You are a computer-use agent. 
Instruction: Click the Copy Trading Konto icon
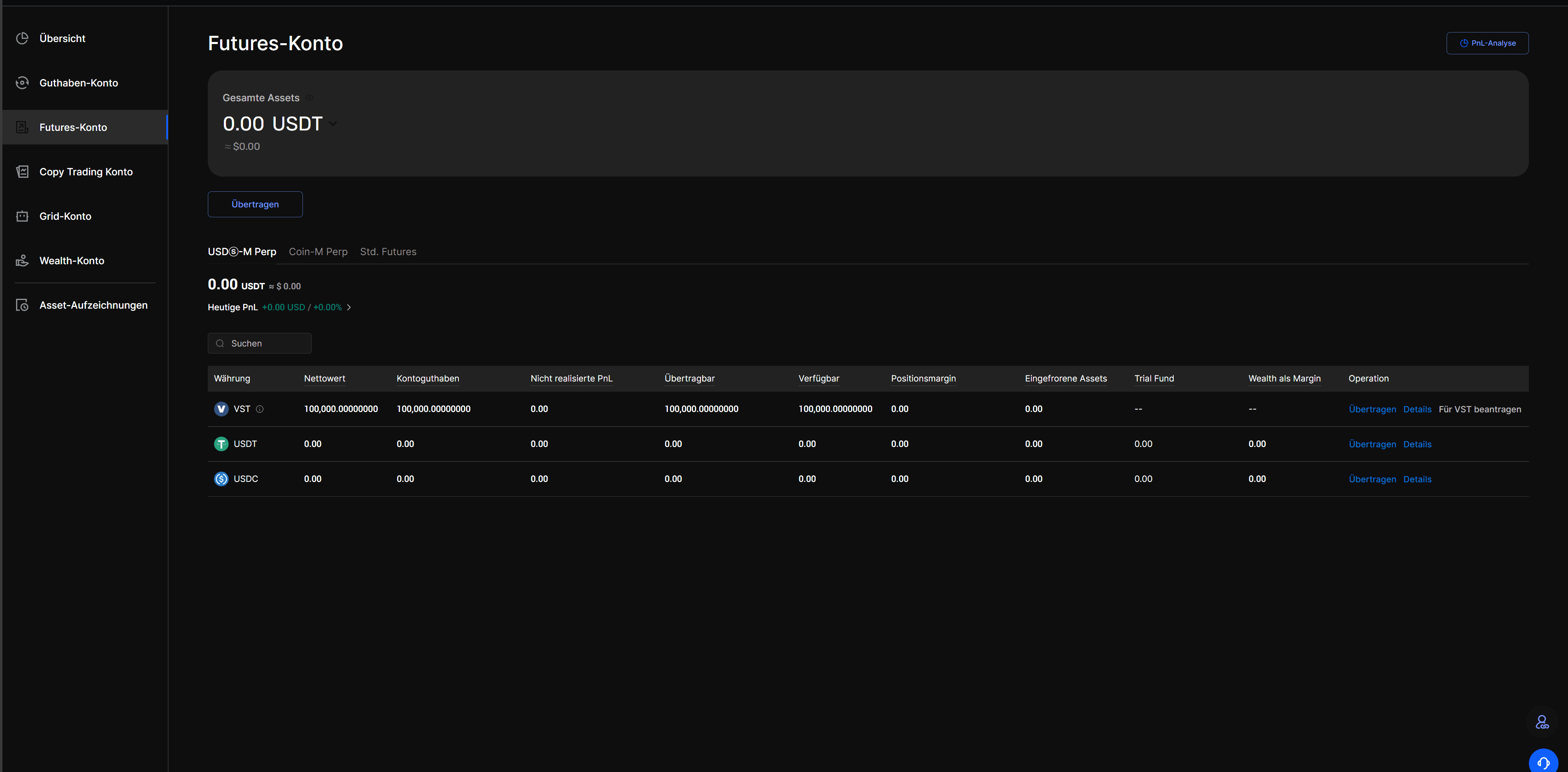(x=23, y=172)
